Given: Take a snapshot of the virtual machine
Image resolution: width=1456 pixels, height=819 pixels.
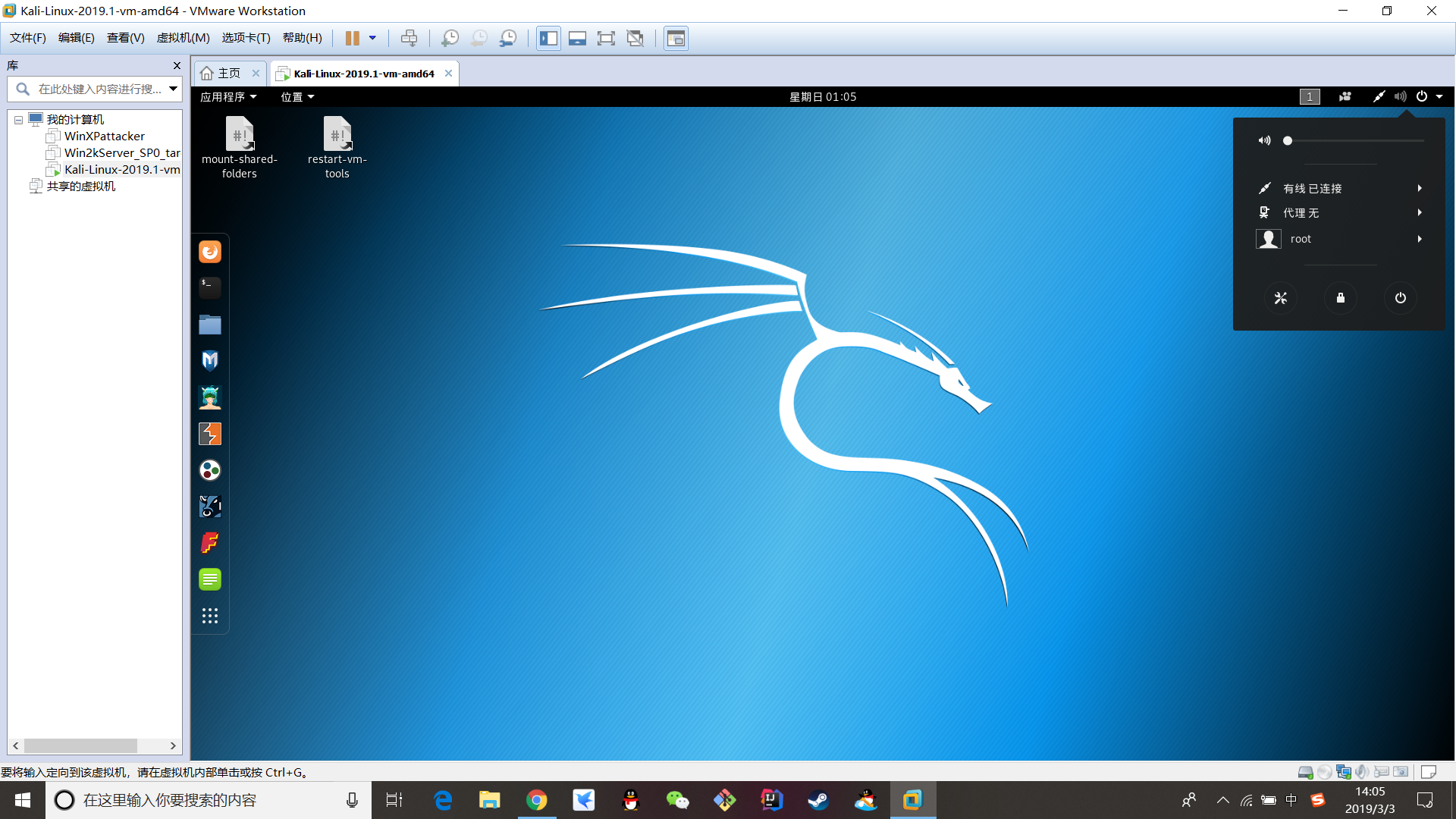Looking at the screenshot, I should (450, 38).
